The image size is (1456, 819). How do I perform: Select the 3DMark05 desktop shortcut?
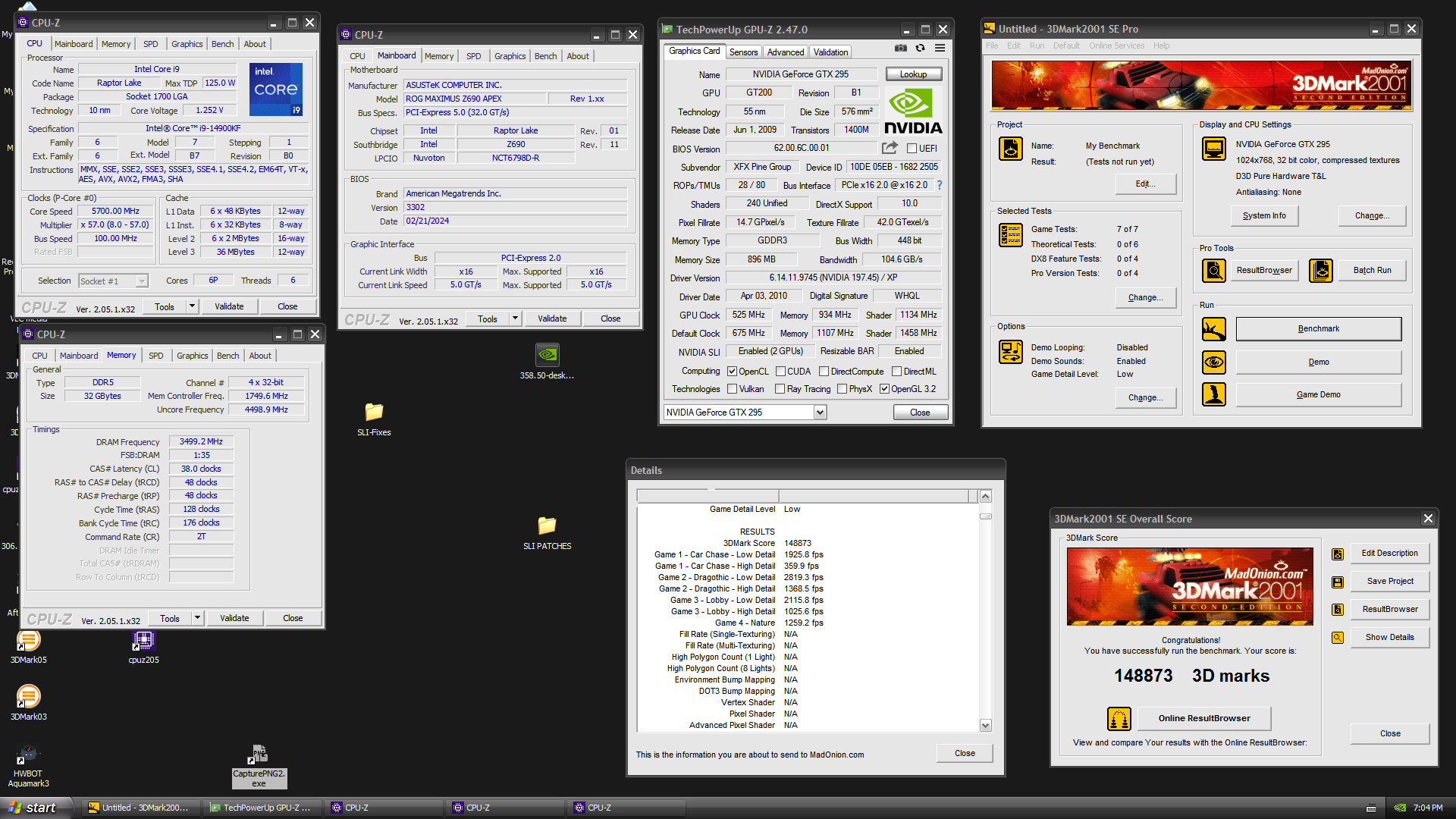coord(28,647)
